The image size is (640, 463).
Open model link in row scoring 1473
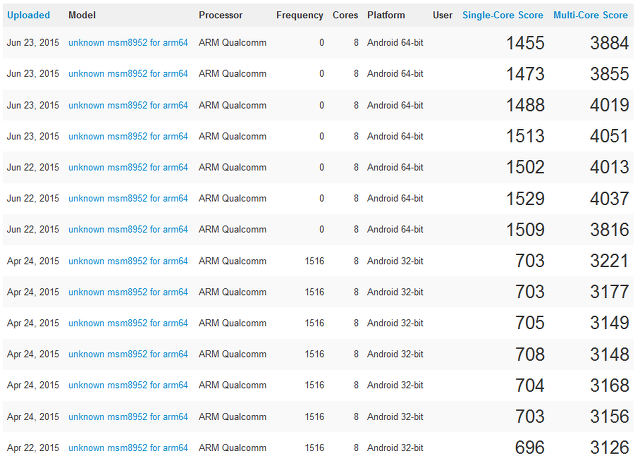[x=128, y=74]
